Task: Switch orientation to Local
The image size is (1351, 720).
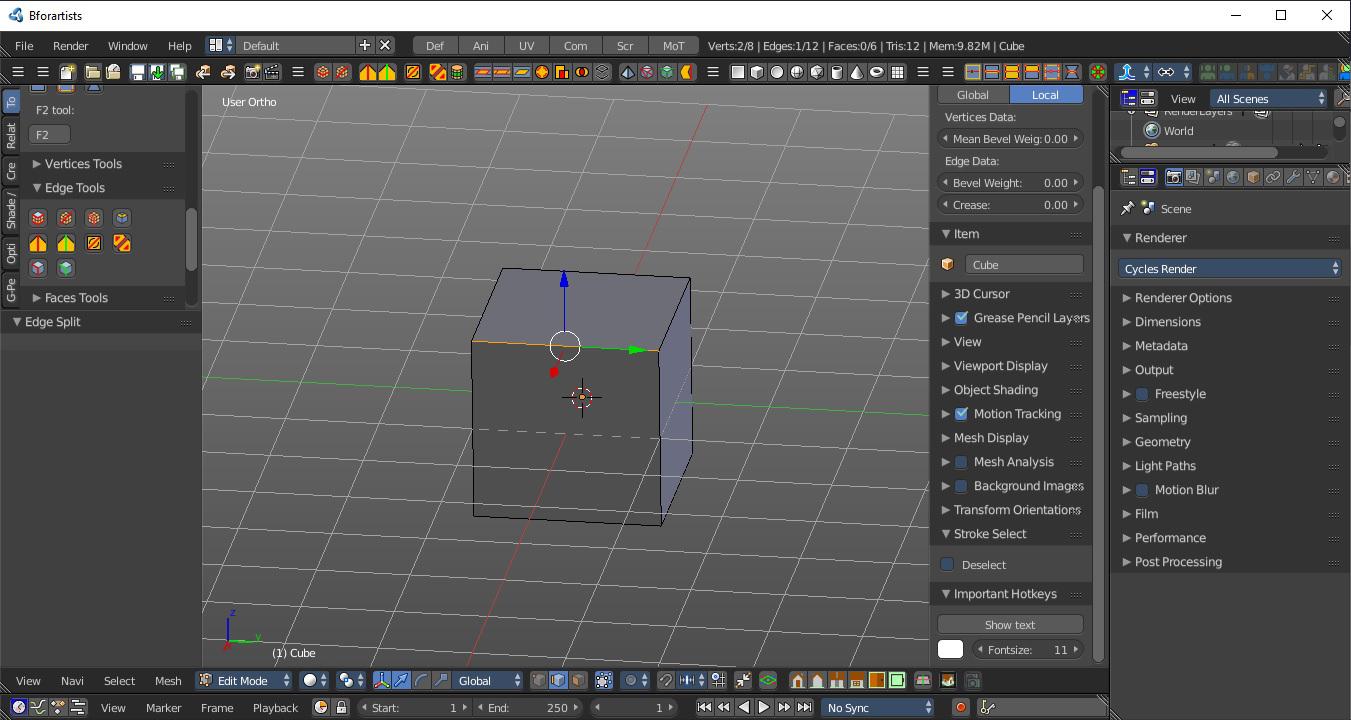Action: point(1046,95)
